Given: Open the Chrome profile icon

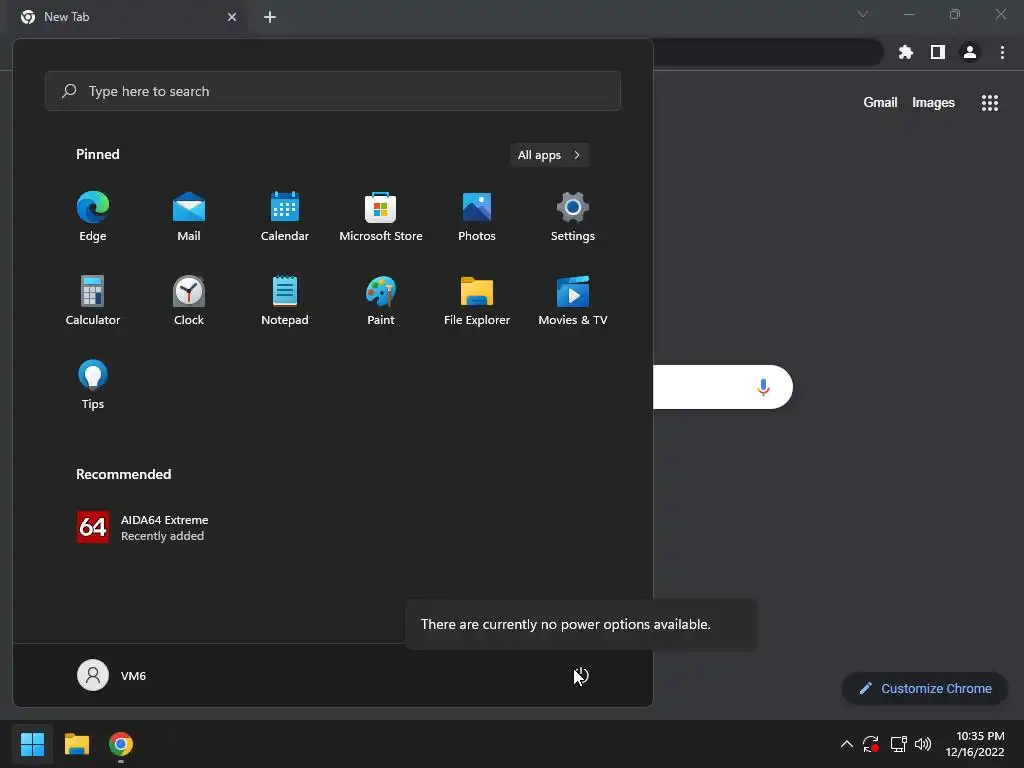Looking at the screenshot, I should [970, 52].
